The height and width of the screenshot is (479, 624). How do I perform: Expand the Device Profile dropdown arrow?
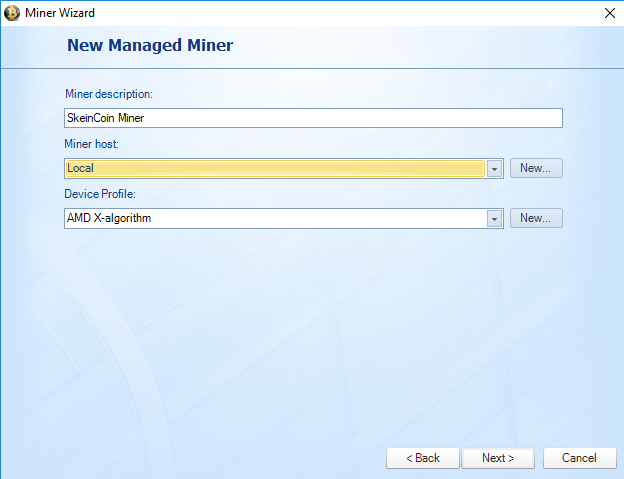(494, 219)
